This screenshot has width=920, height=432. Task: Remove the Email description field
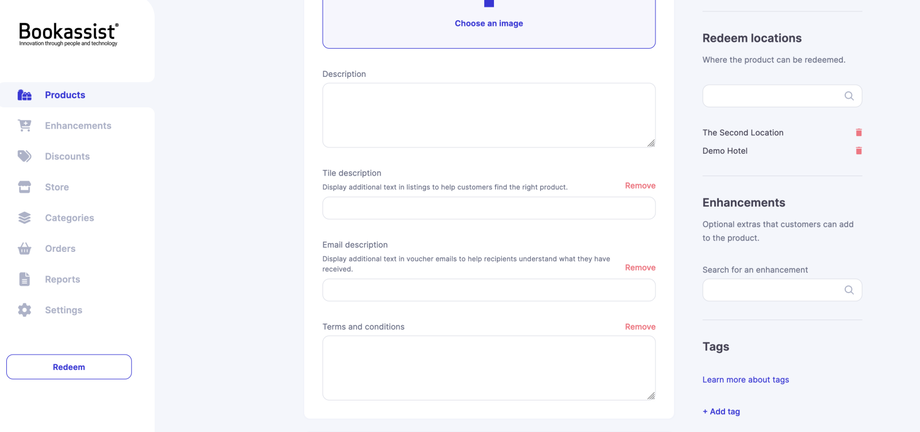tap(640, 268)
